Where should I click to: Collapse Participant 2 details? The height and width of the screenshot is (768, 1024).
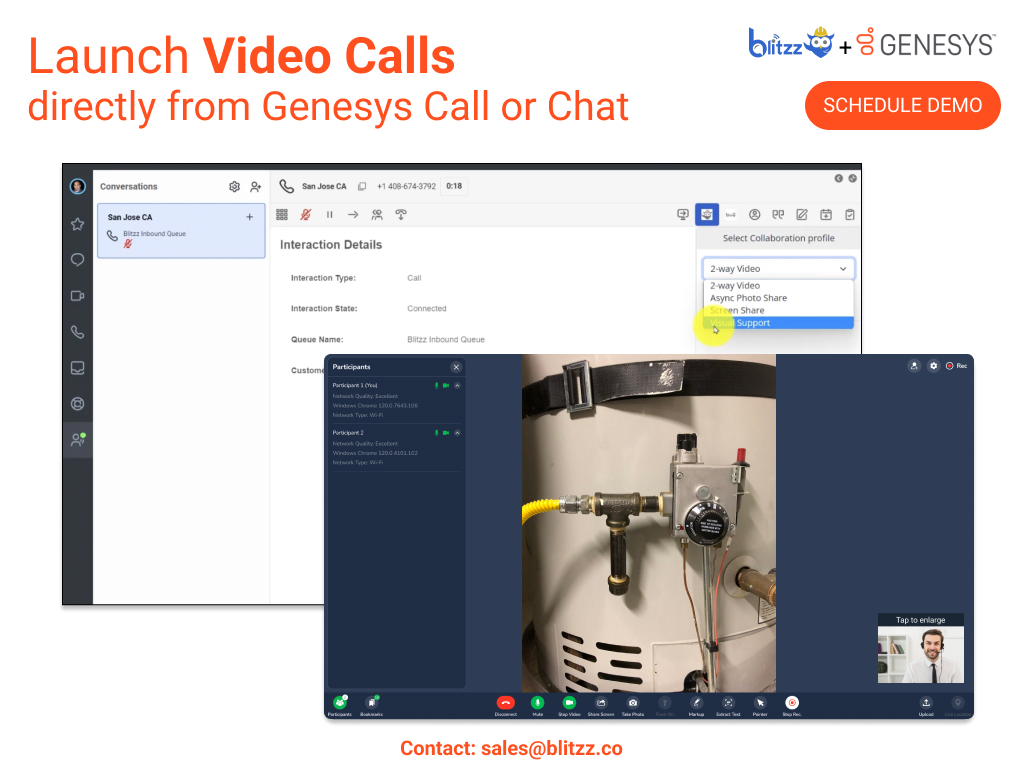click(457, 433)
